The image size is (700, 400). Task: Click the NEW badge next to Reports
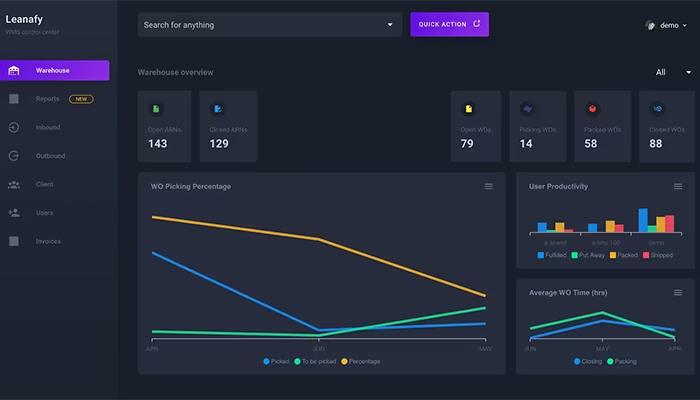click(x=81, y=99)
